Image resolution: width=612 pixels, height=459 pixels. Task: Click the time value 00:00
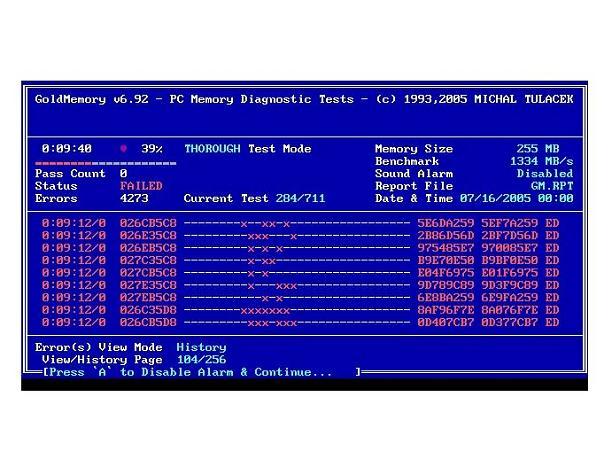[x=555, y=198]
